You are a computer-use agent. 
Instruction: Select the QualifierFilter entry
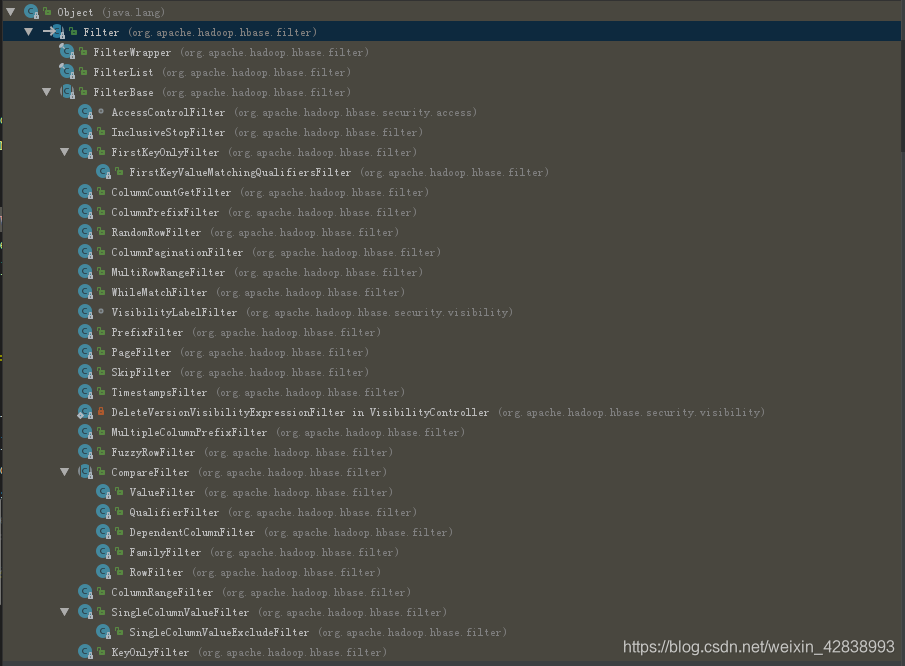pyautogui.click(x=273, y=512)
